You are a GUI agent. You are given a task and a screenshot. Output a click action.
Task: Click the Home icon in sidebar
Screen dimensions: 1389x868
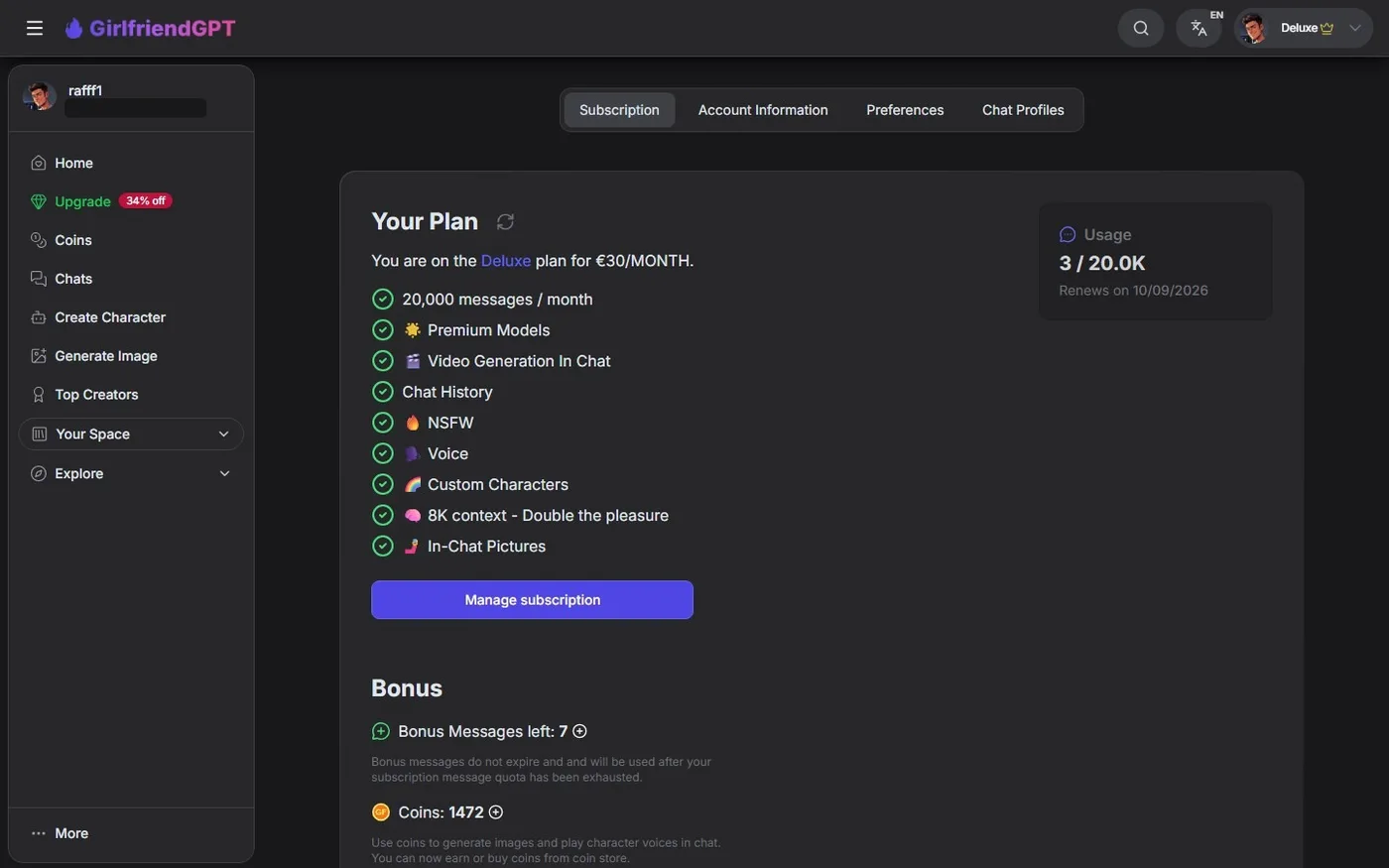click(39, 163)
